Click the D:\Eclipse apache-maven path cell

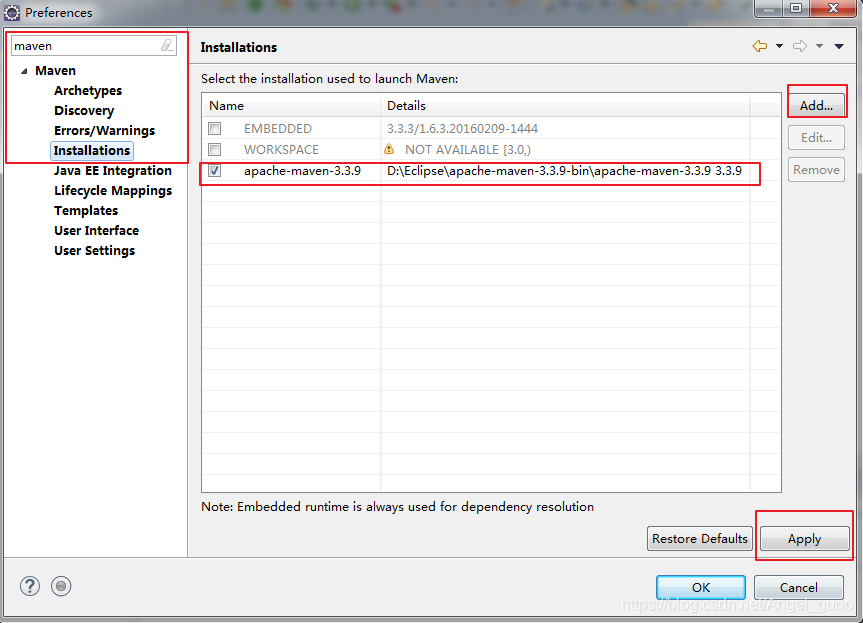click(x=564, y=171)
